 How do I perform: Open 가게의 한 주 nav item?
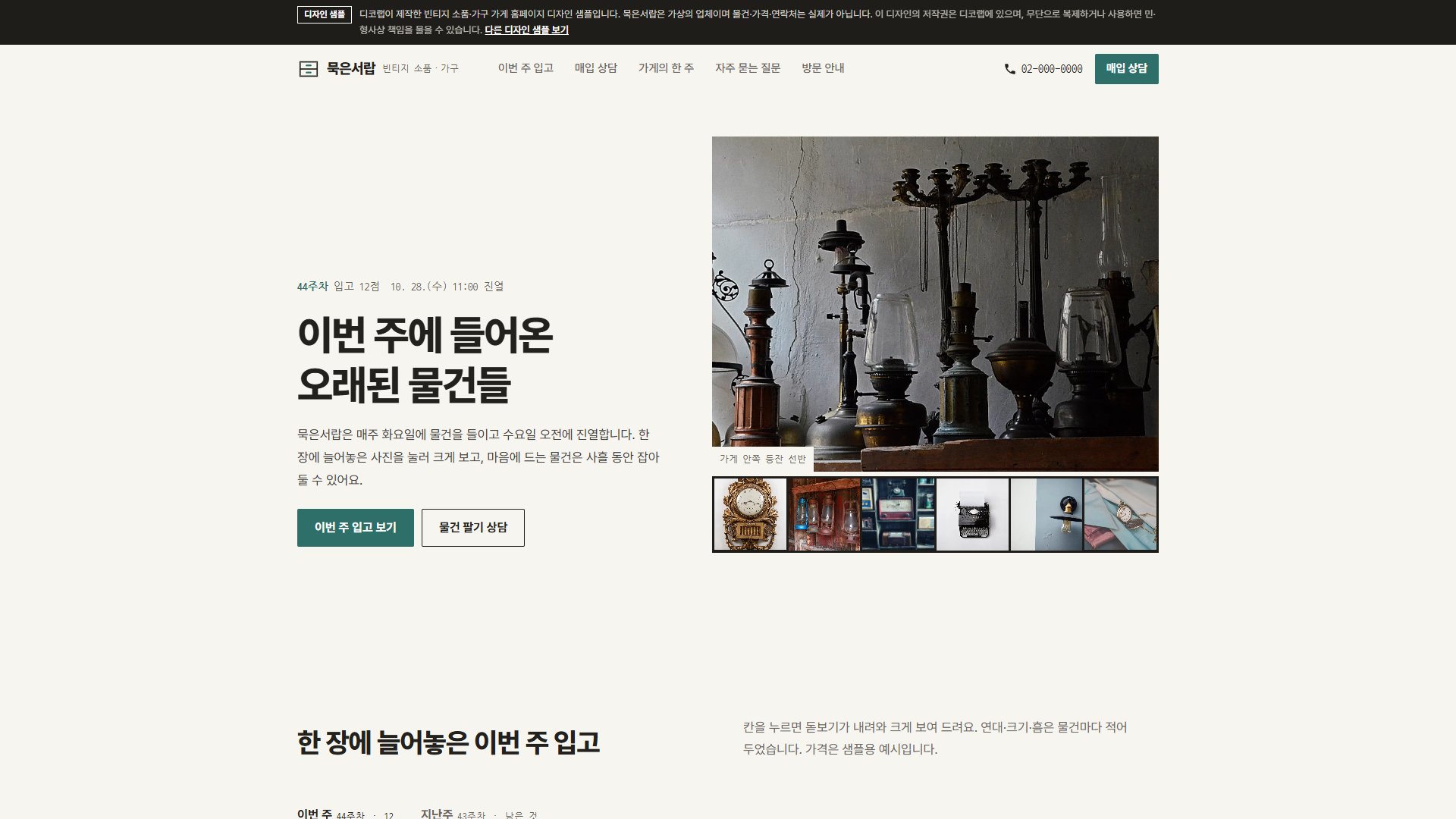pyautogui.click(x=666, y=68)
